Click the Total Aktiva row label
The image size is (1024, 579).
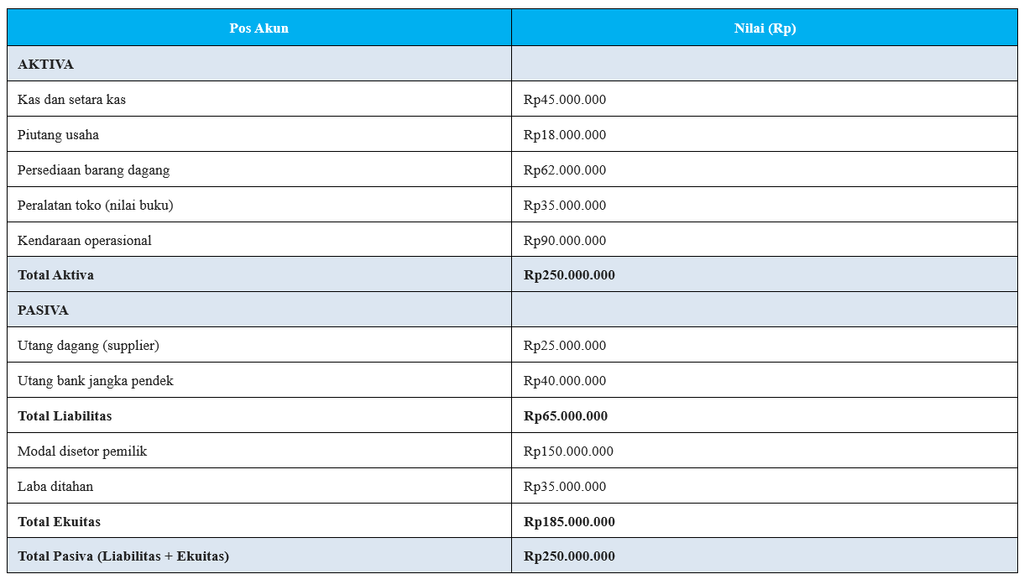pos(56,275)
